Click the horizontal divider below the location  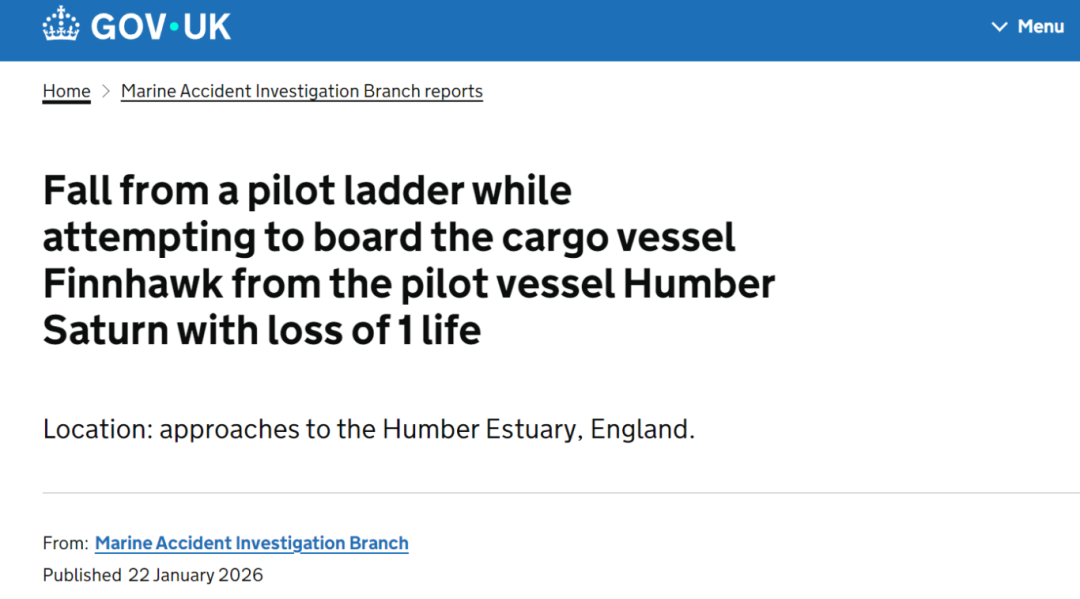[x=560, y=493]
